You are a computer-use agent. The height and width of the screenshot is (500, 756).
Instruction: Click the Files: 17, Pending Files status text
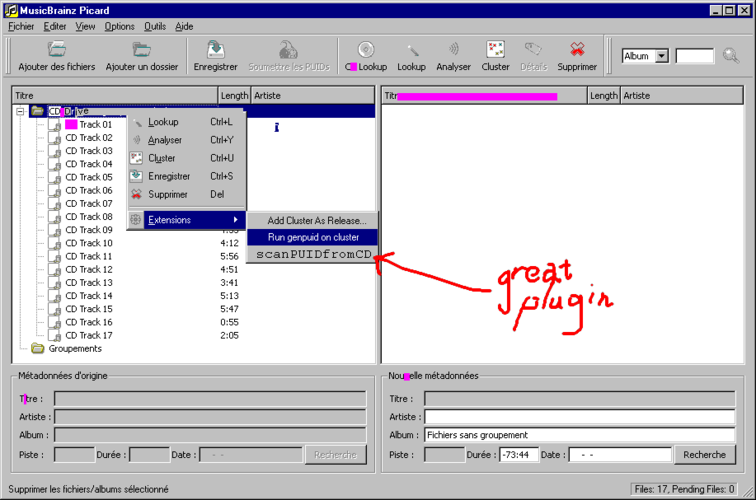(684, 489)
